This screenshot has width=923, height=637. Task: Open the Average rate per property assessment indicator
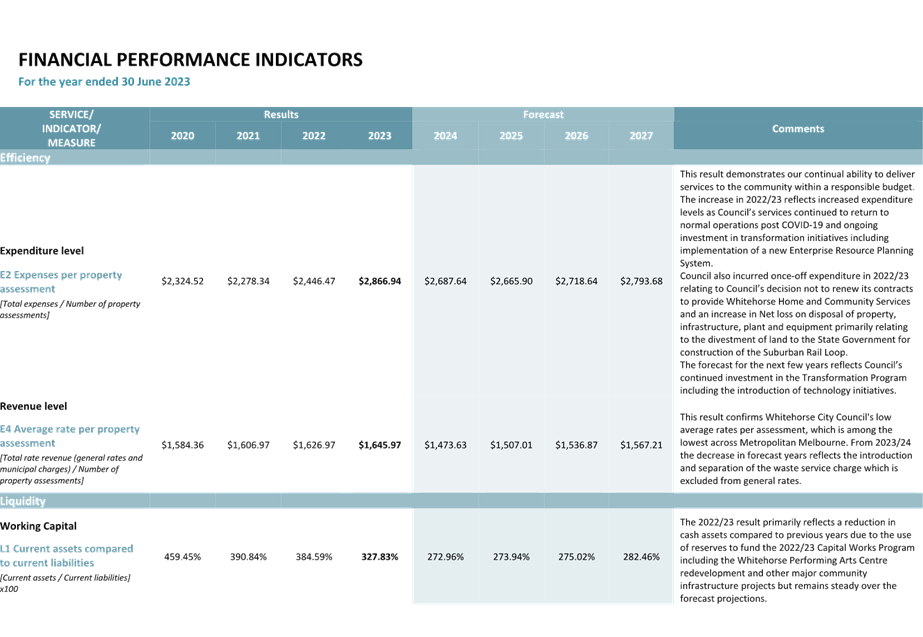pyautogui.click(x=70, y=435)
